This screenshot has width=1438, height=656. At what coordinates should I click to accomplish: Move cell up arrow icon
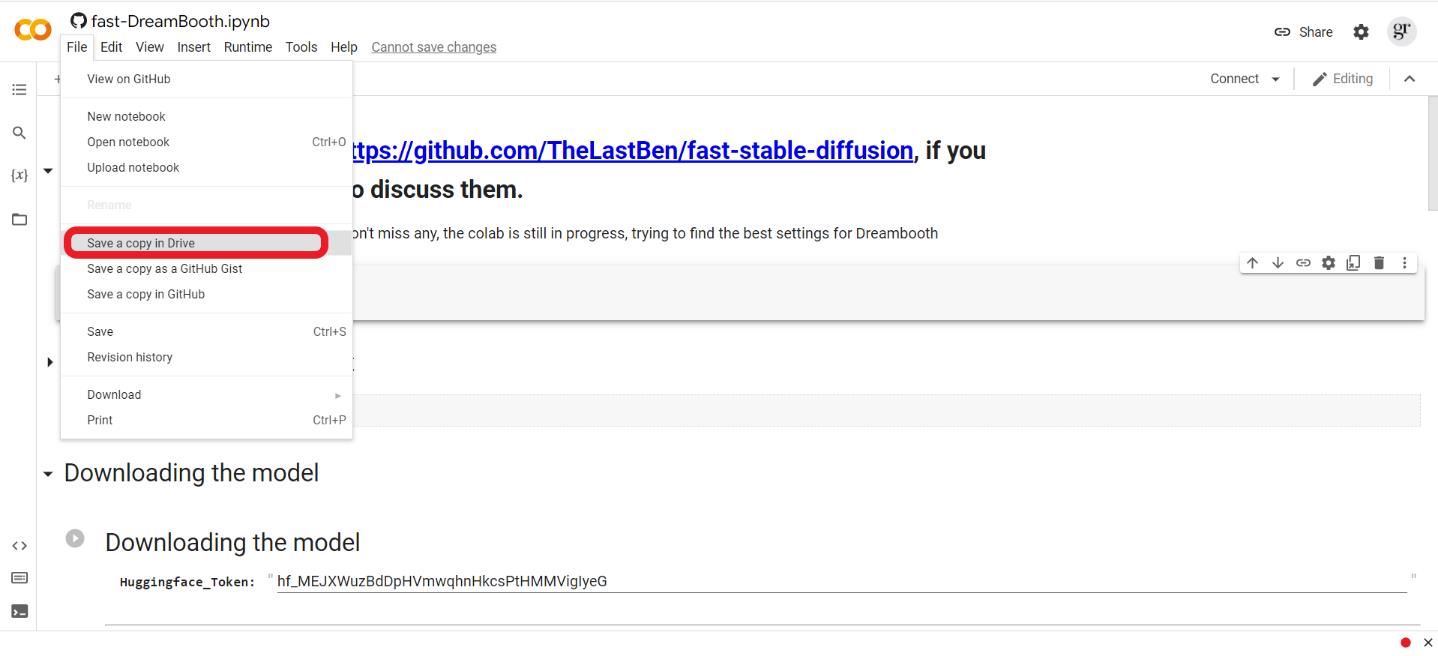(1252, 263)
